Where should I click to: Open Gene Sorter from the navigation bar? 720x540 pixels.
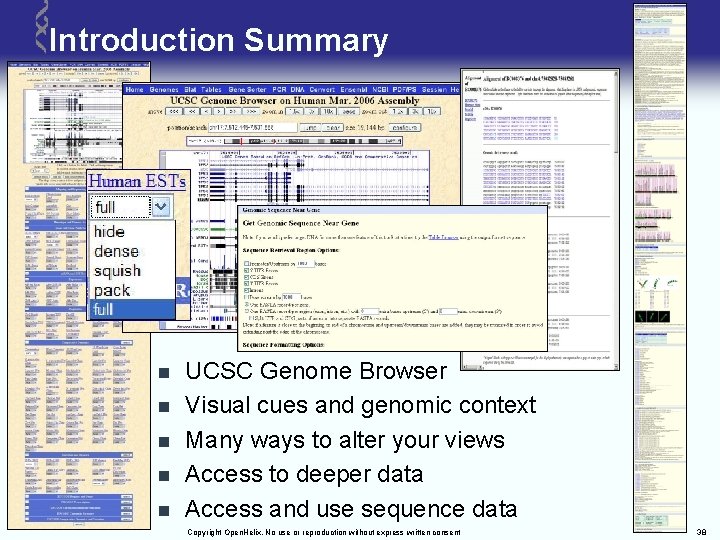[247, 90]
